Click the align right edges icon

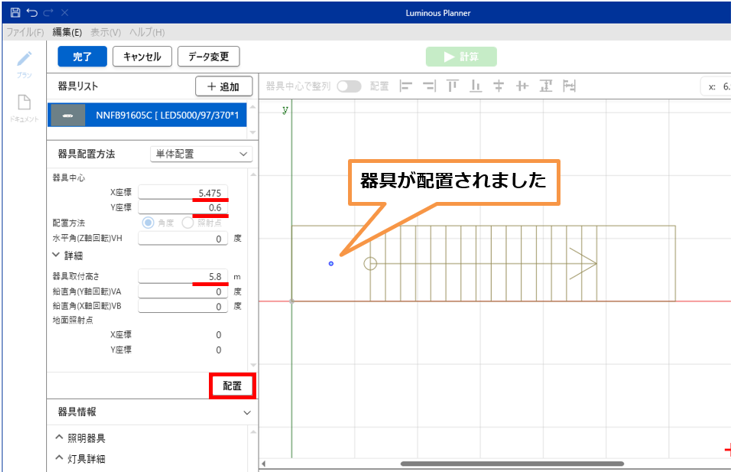click(429, 87)
